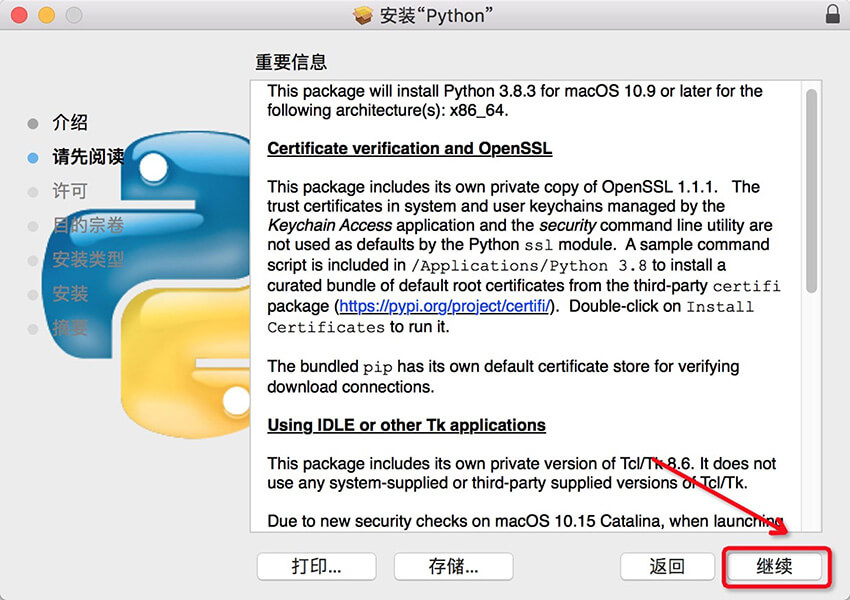Screen dimensions: 850x600
Task: Open the pypi.org/project/certifi link
Action: 445,306
